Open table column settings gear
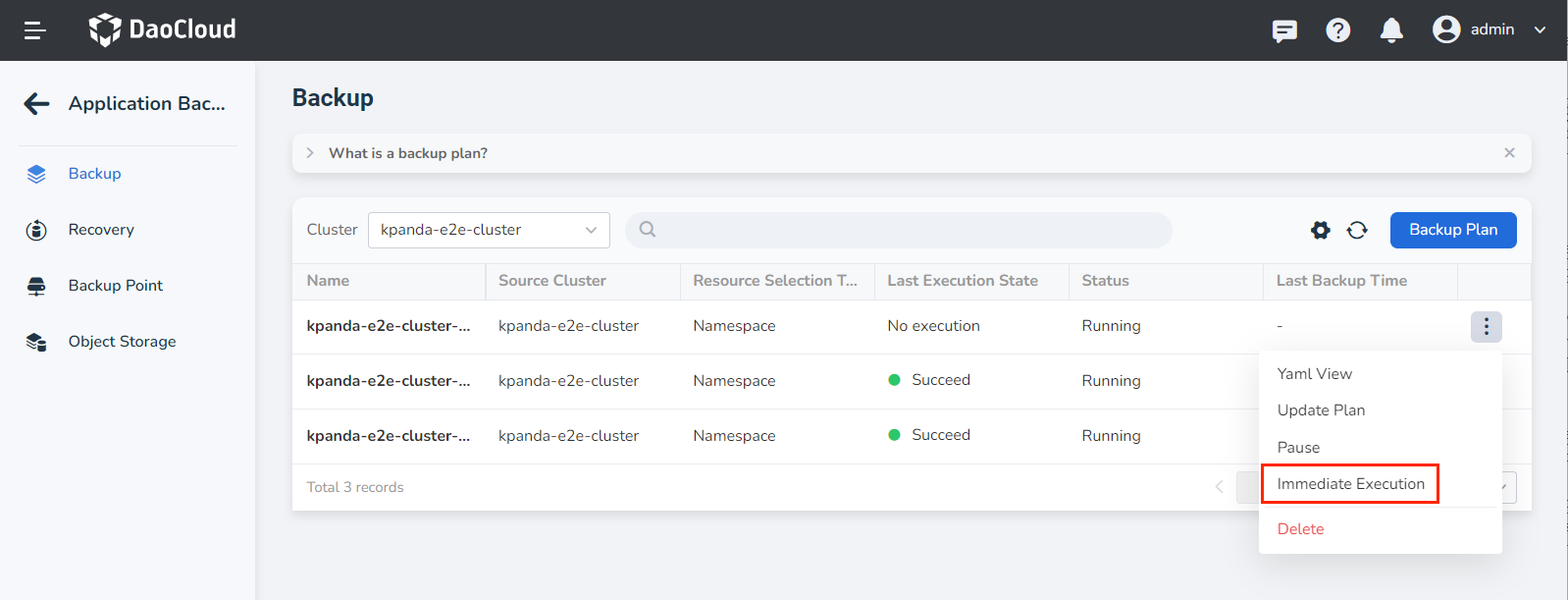The image size is (1568, 600). pyautogui.click(x=1320, y=230)
